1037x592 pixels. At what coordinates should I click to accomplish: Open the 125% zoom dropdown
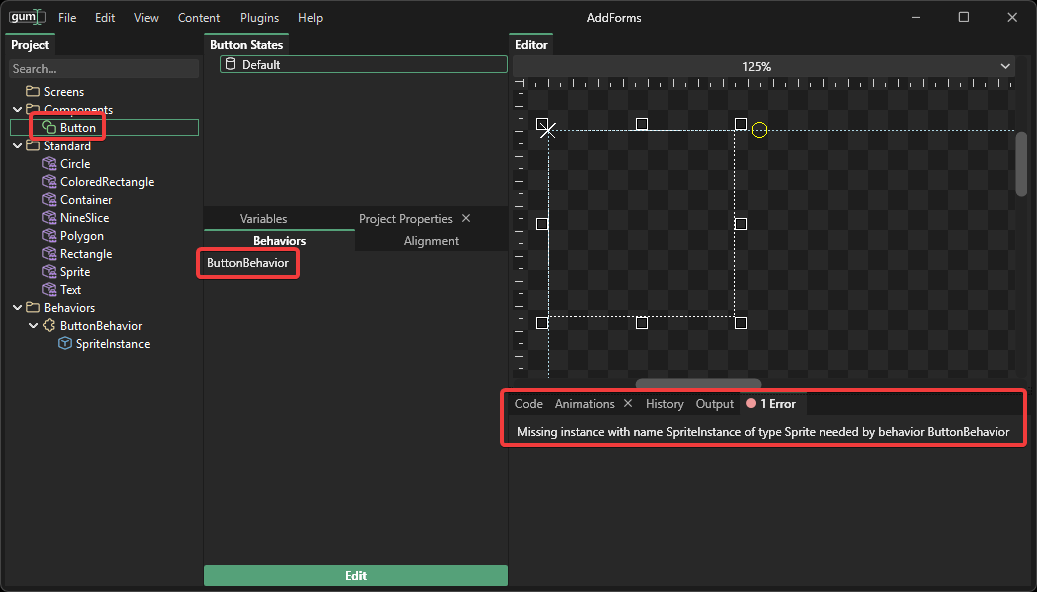click(x=1005, y=67)
